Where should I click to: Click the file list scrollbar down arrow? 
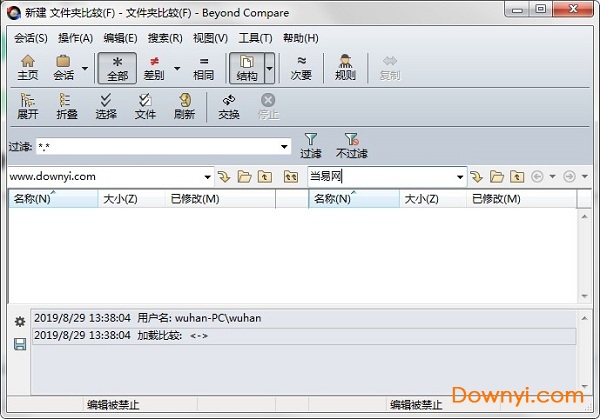coord(584,296)
